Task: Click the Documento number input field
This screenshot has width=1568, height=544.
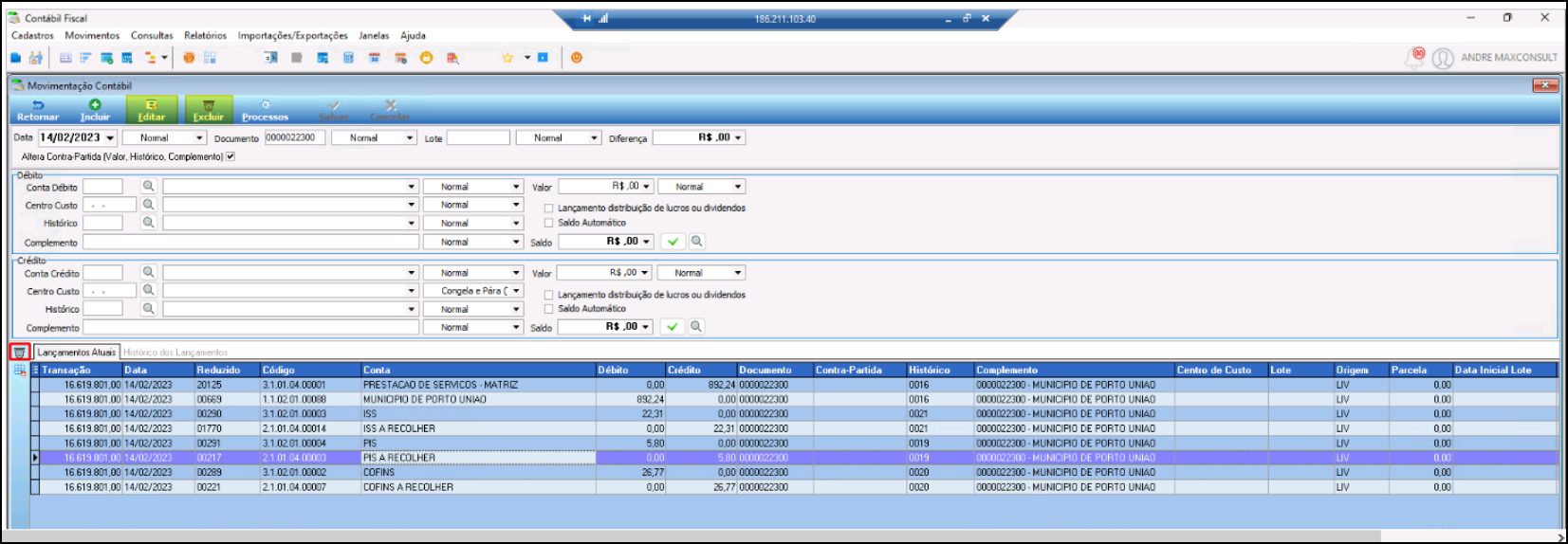Action: pyautogui.click(x=295, y=138)
